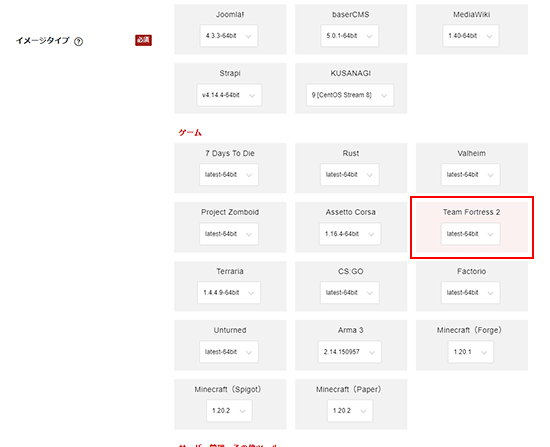This screenshot has width=550, height=447.
Task: Select the CS:GO game card title
Action: pyautogui.click(x=350, y=271)
